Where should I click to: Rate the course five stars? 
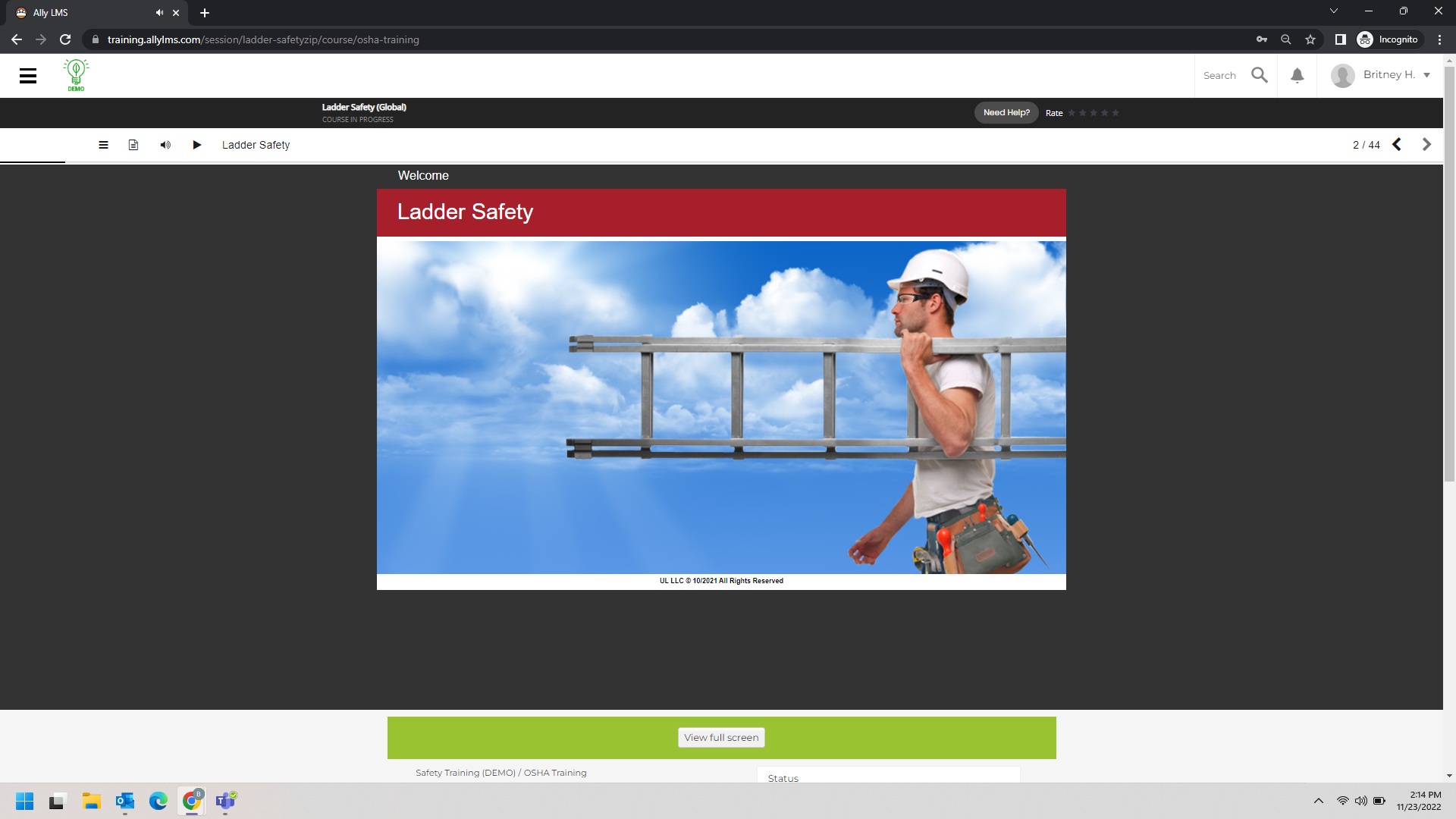click(1116, 113)
